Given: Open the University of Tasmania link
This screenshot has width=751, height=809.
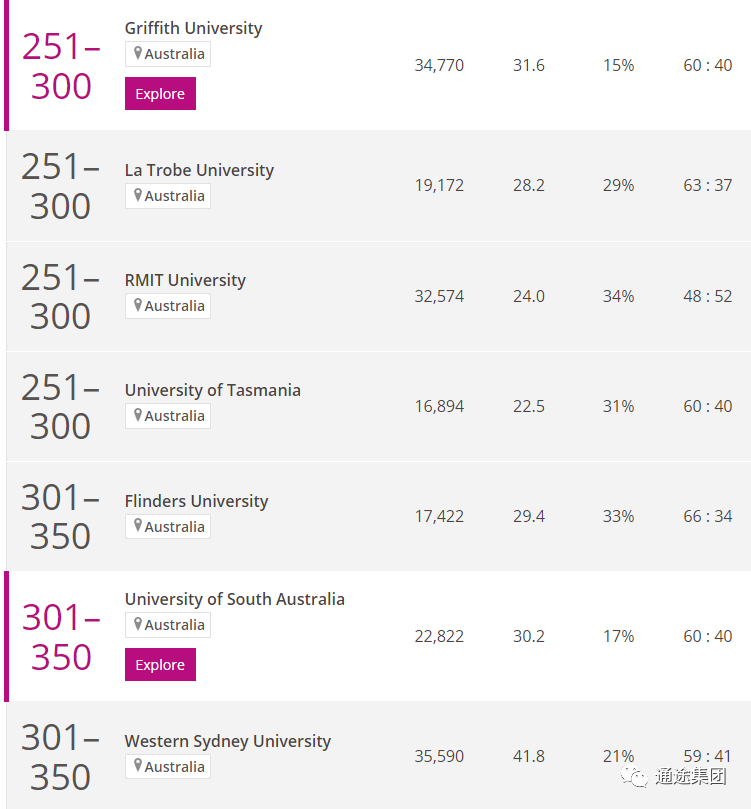Looking at the screenshot, I should coord(213,390).
